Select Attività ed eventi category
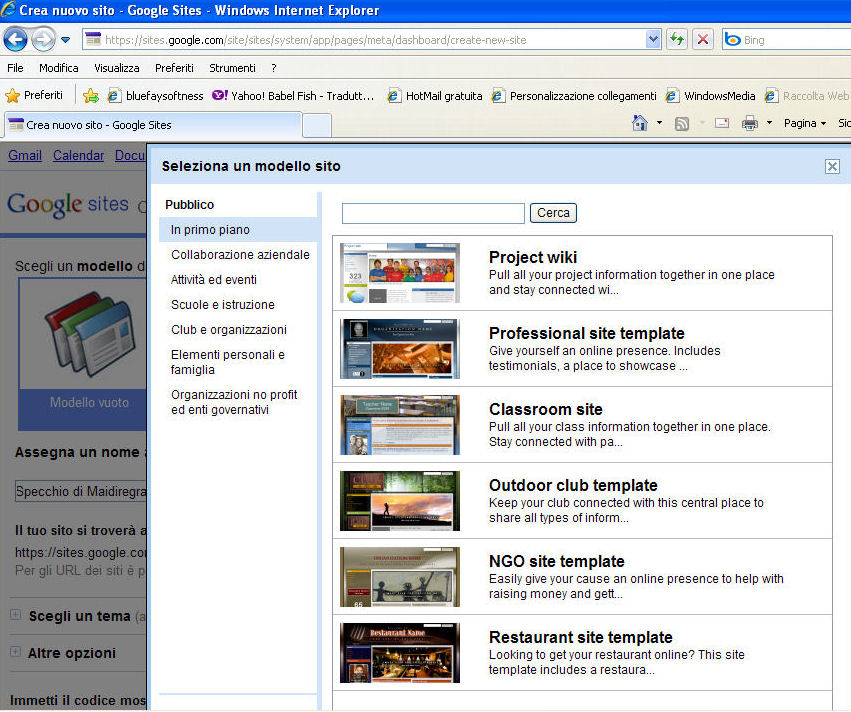Image resolution: width=851 pixels, height=712 pixels. (214, 279)
